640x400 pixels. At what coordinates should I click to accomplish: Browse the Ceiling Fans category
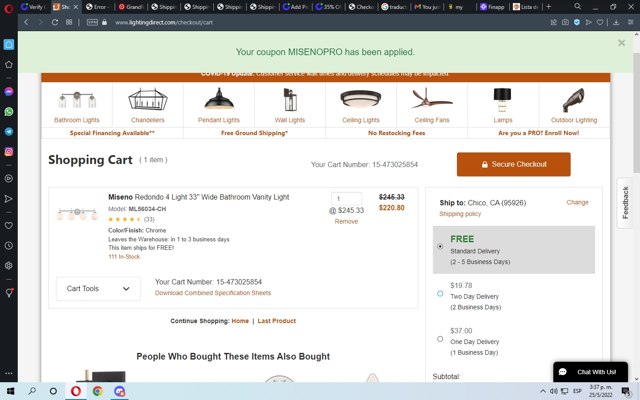click(x=432, y=106)
